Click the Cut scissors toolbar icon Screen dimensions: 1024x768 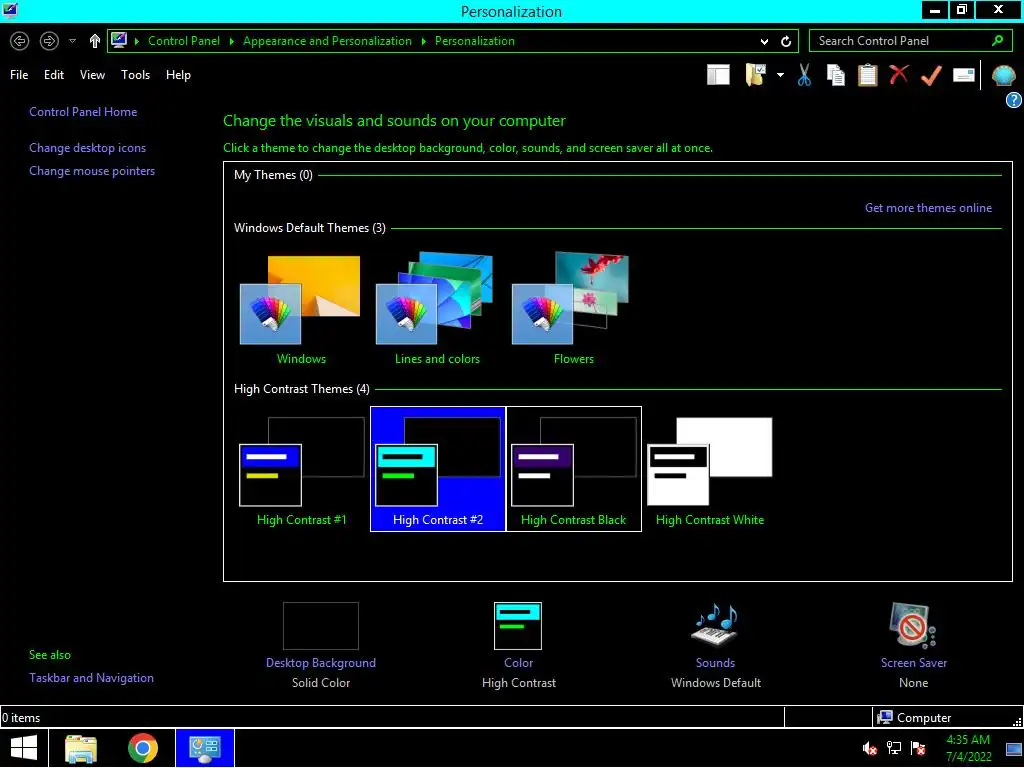[x=805, y=75]
